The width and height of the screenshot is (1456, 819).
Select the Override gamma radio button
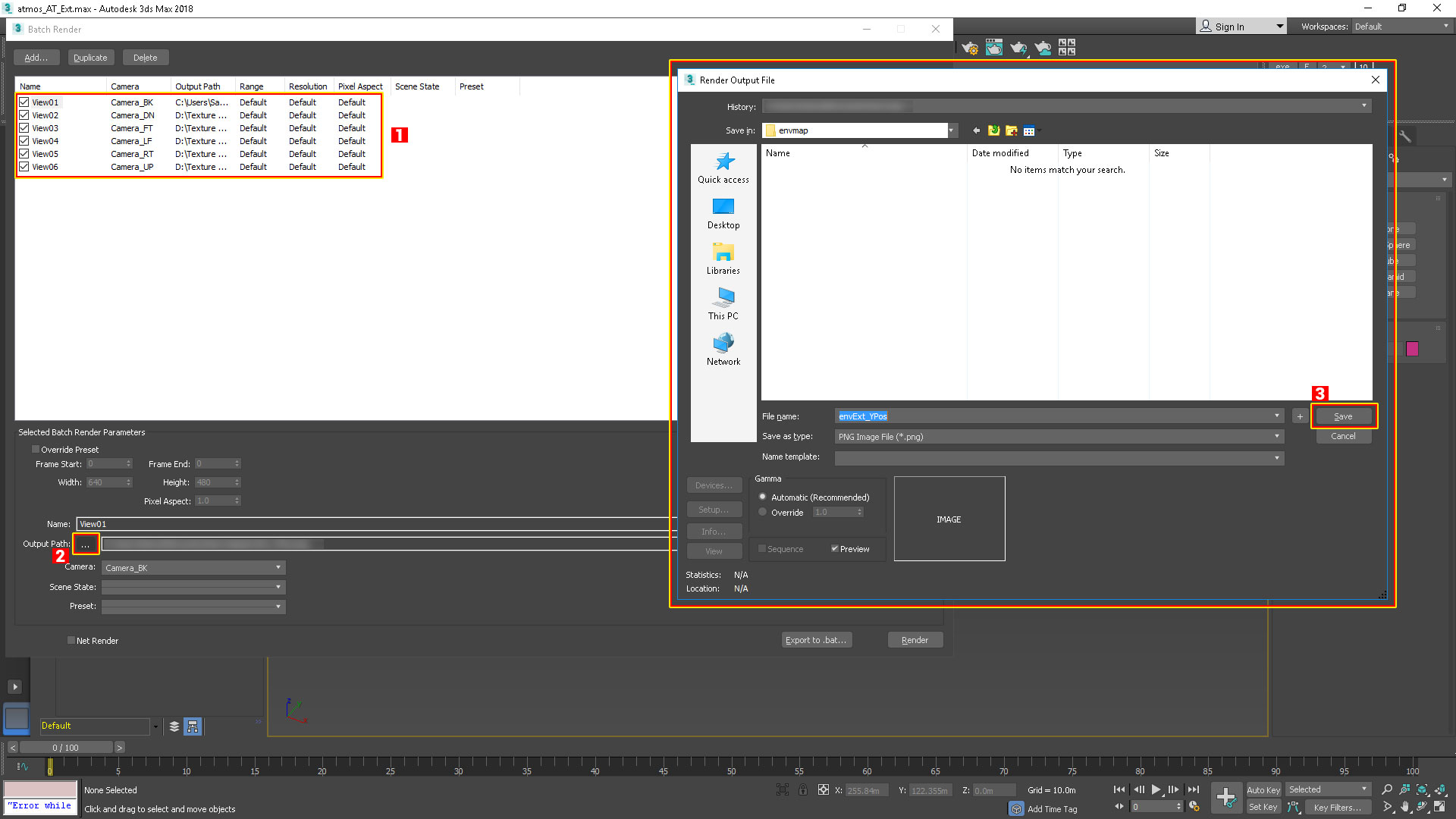pos(763,513)
